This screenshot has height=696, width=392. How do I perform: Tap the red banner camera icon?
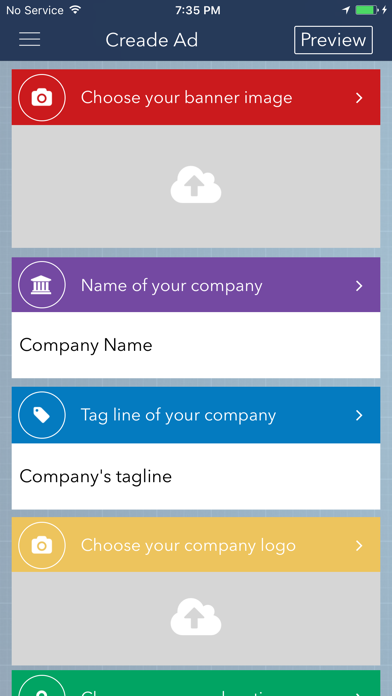coord(42,98)
